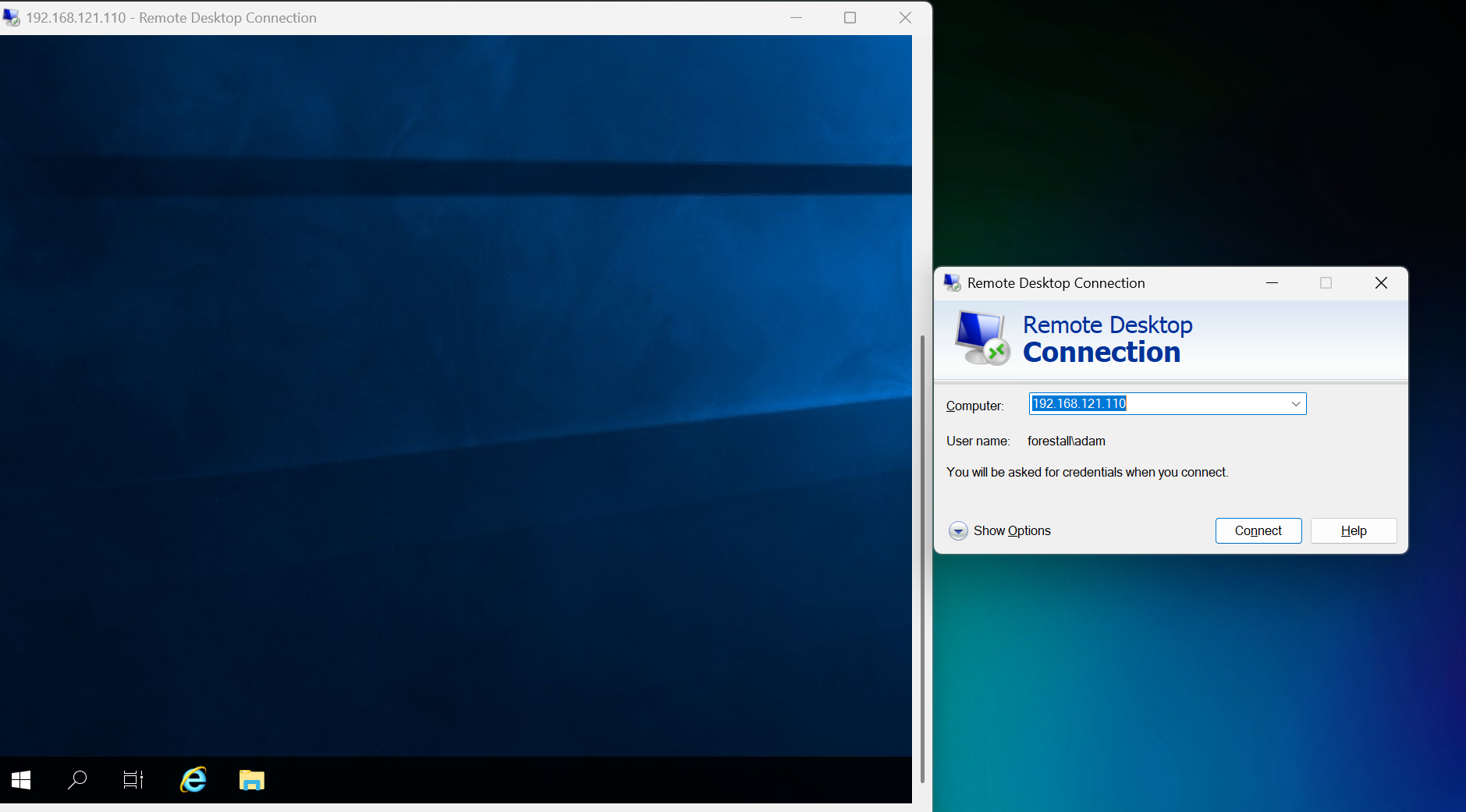
Task: Click the Remote Desktop Connection dialog title icon
Action: [952, 283]
